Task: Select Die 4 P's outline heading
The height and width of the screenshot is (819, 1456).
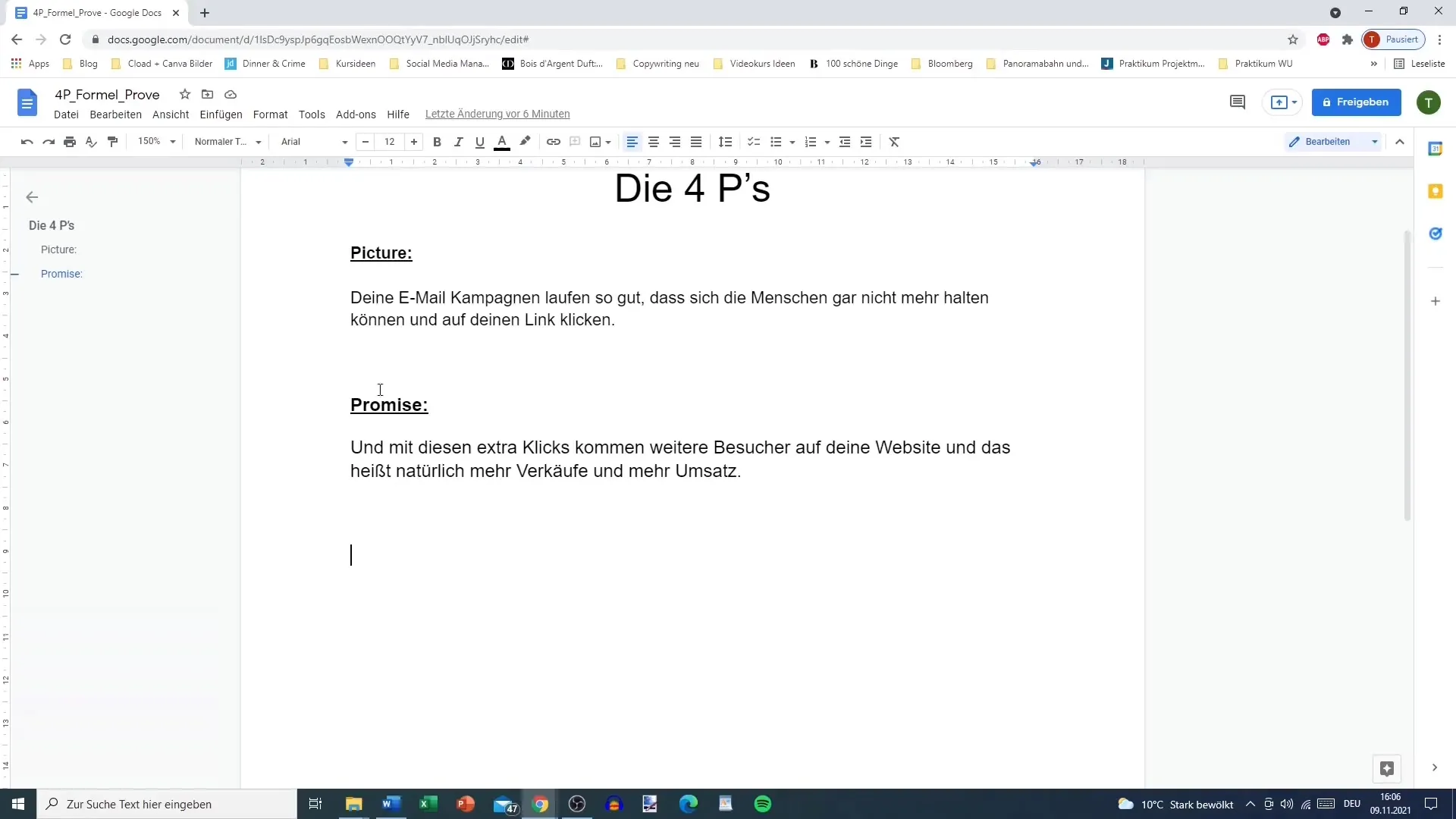Action: (x=52, y=225)
